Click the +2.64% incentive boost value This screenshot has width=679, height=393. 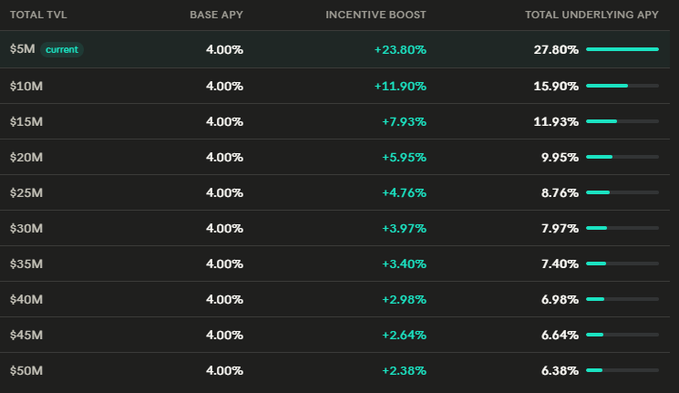pyautogui.click(x=404, y=335)
